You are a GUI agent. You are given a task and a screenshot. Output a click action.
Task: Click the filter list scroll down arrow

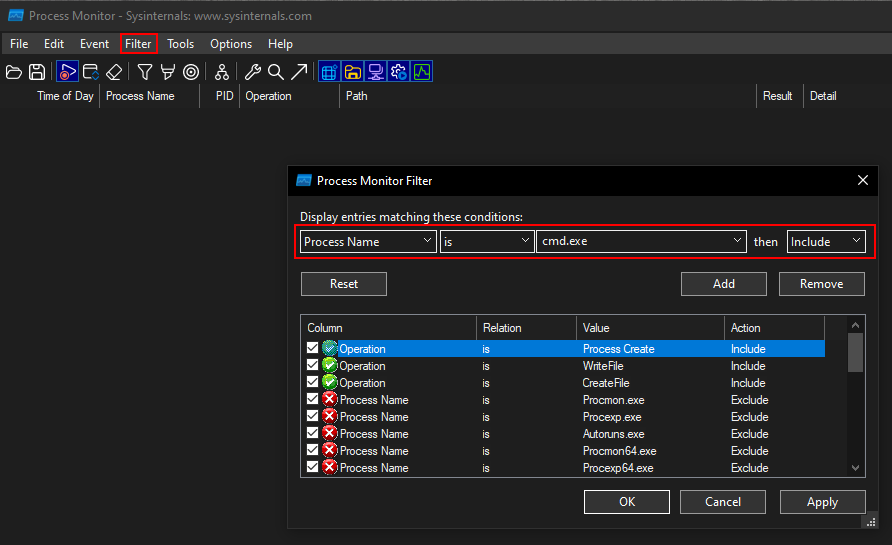pyautogui.click(x=856, y=468)
